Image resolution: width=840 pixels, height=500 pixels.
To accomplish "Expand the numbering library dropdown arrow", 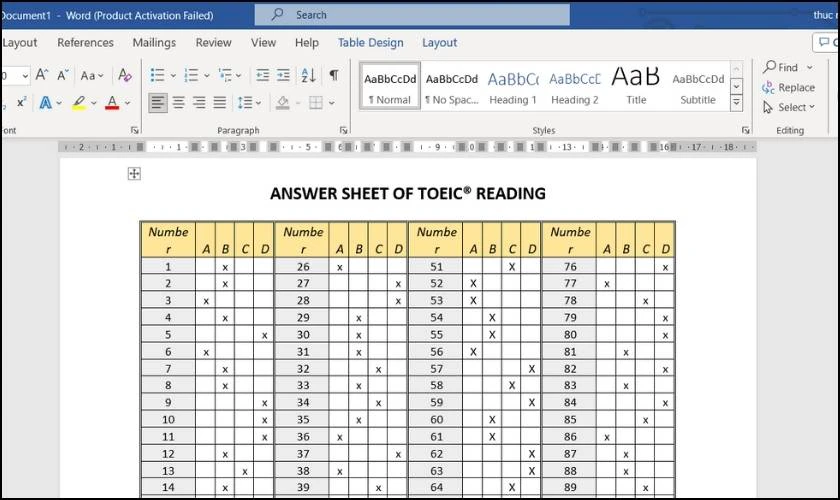I will click(207, 76).
